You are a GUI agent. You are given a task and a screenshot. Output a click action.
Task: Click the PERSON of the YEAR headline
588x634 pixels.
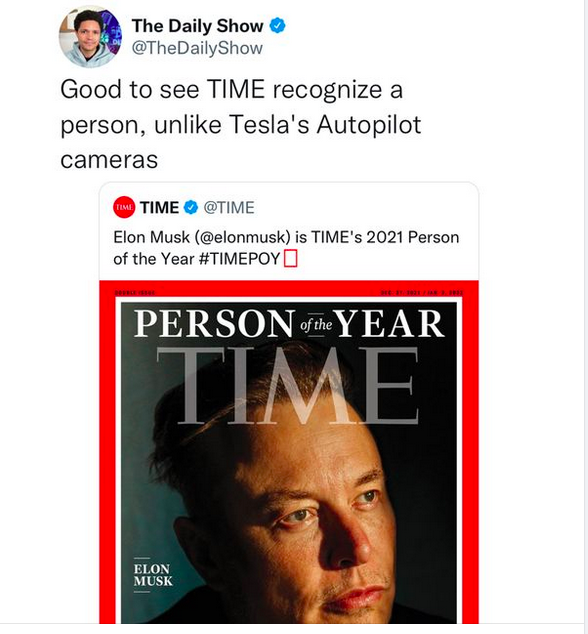[289, 324]
